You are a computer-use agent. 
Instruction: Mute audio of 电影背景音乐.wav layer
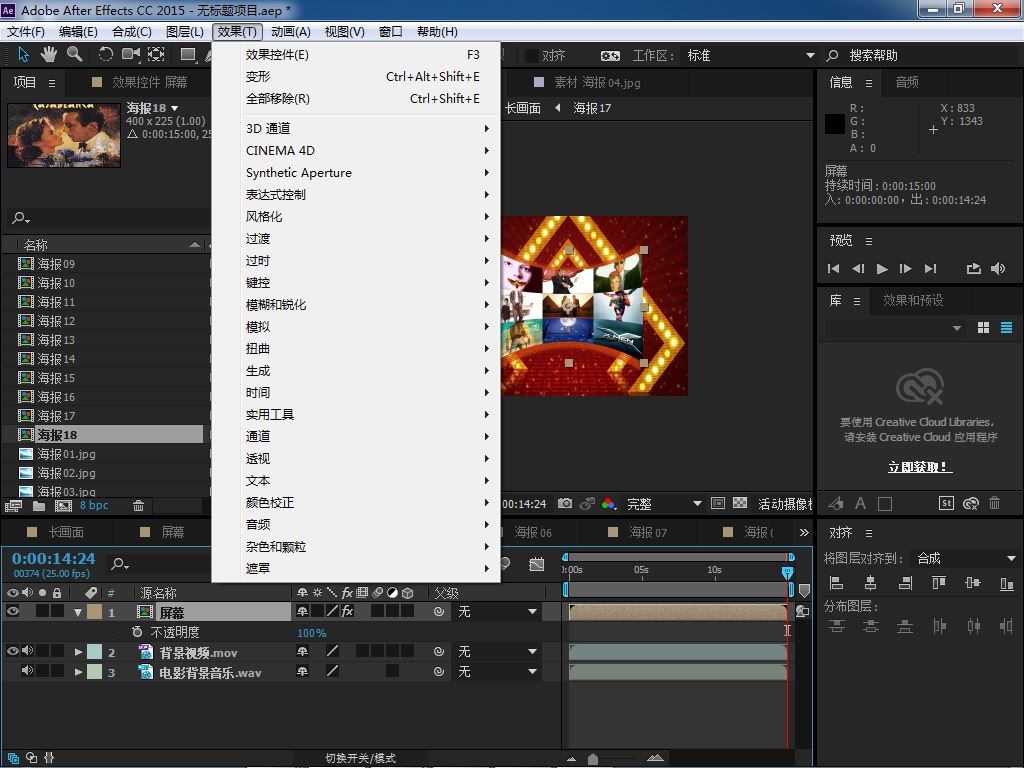(27, 671)
